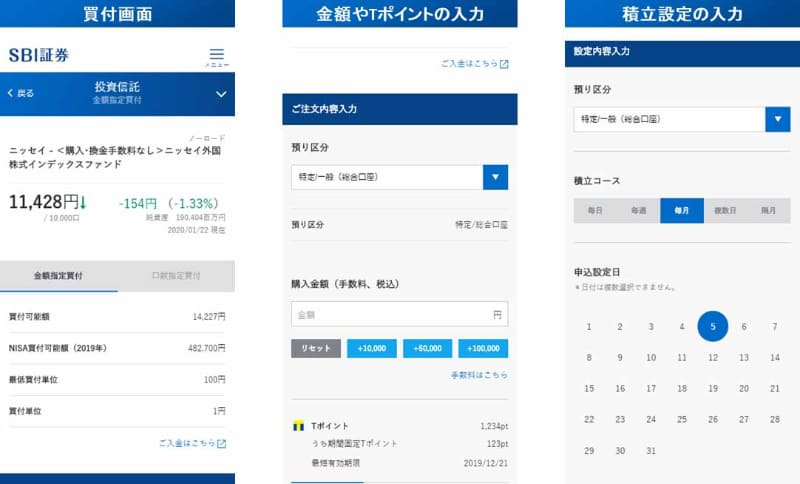Select the 毎月 course option
Screen dimensions: 800x484
tap(682, 211)
